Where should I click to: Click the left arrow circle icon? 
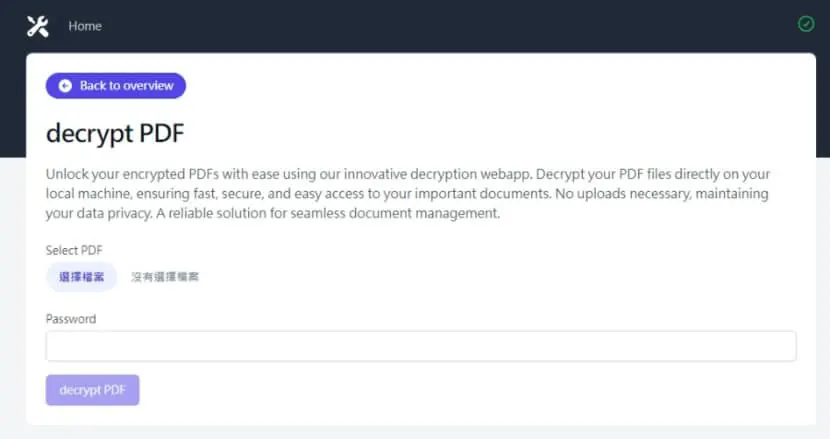click(x=65, y=86)
